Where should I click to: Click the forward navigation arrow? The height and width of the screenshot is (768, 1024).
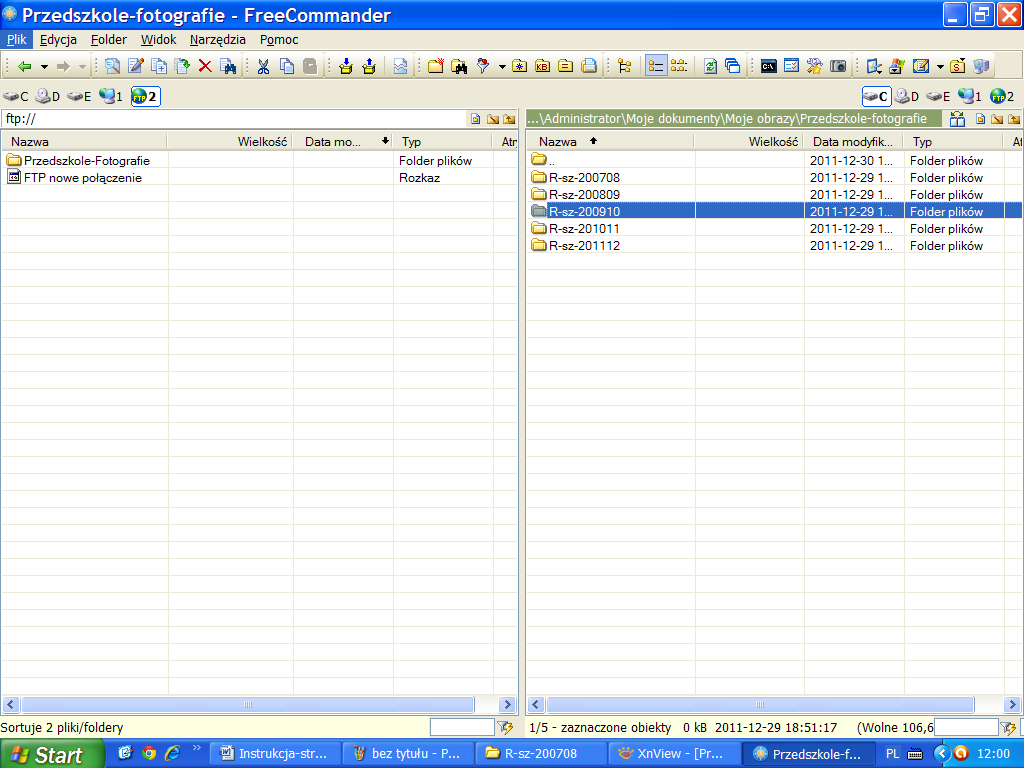63,66
